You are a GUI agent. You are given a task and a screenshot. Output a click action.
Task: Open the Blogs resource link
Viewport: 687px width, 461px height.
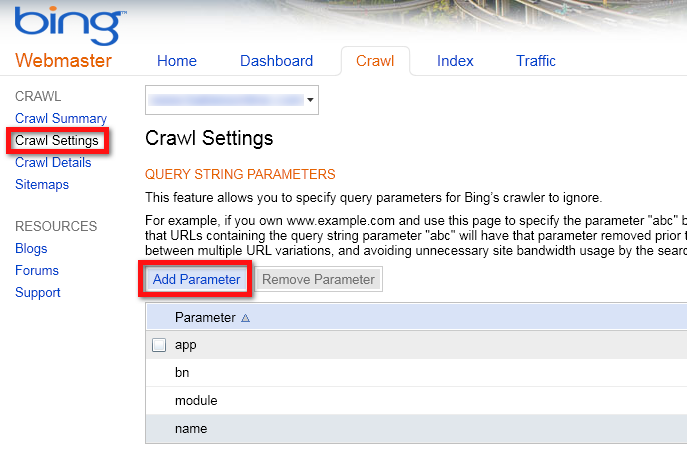[31, 248]
